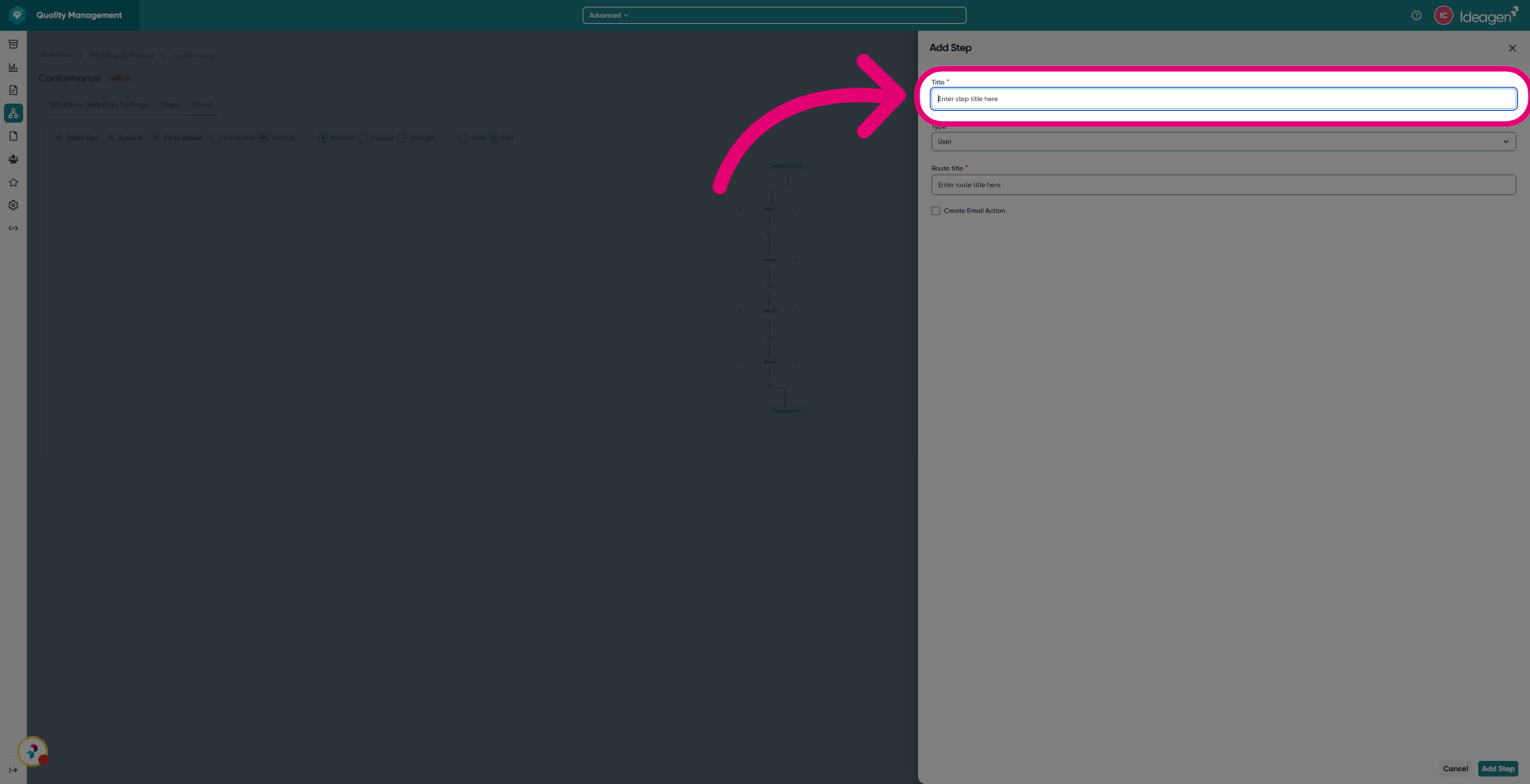Click the Conformance breadcrumb text
The image size is (1530, 784).
[194, 56]
